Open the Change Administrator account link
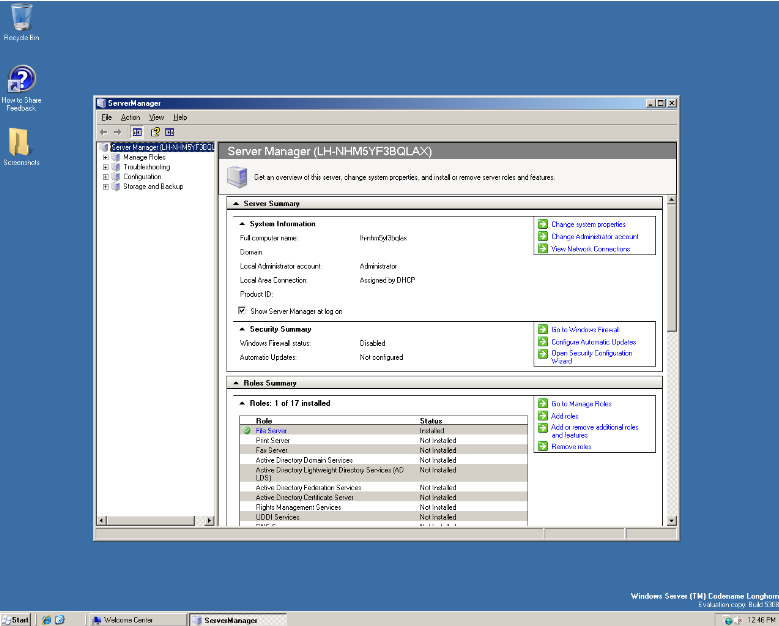Screen dimensions: 779x626 click(x=595, y=236)
